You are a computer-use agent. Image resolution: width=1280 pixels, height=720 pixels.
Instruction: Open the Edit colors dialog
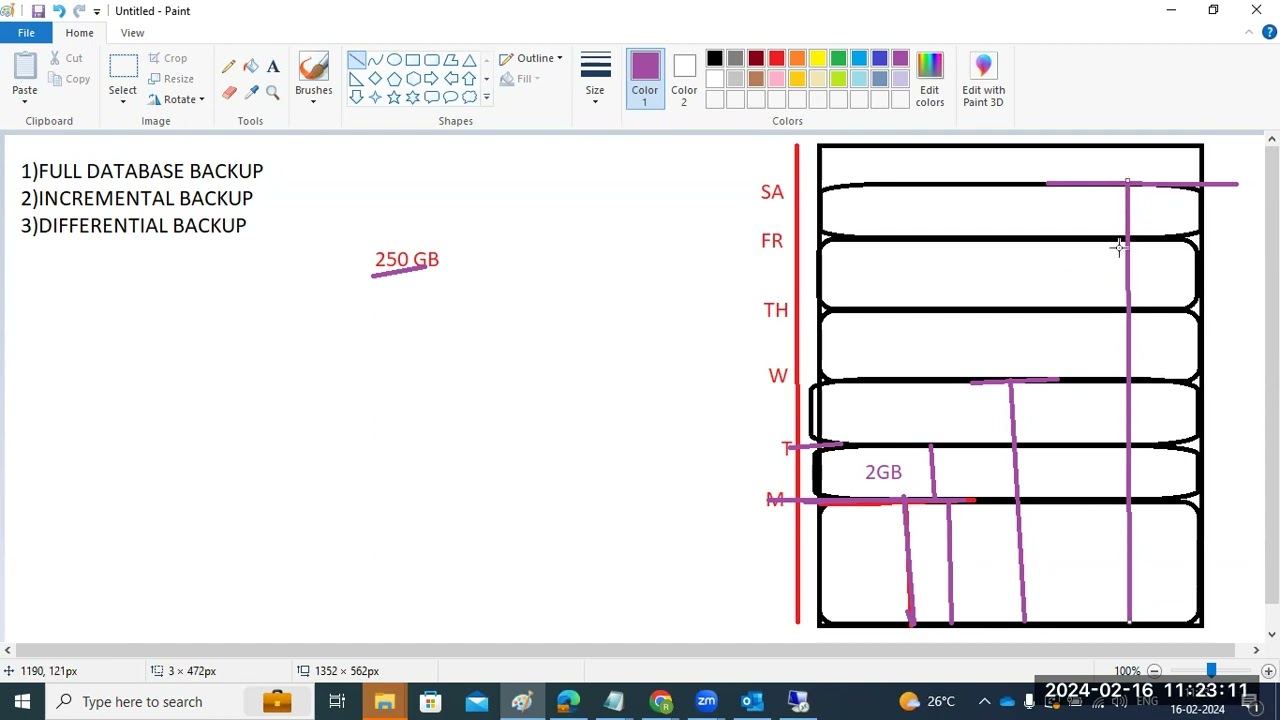tap(930, 79)
